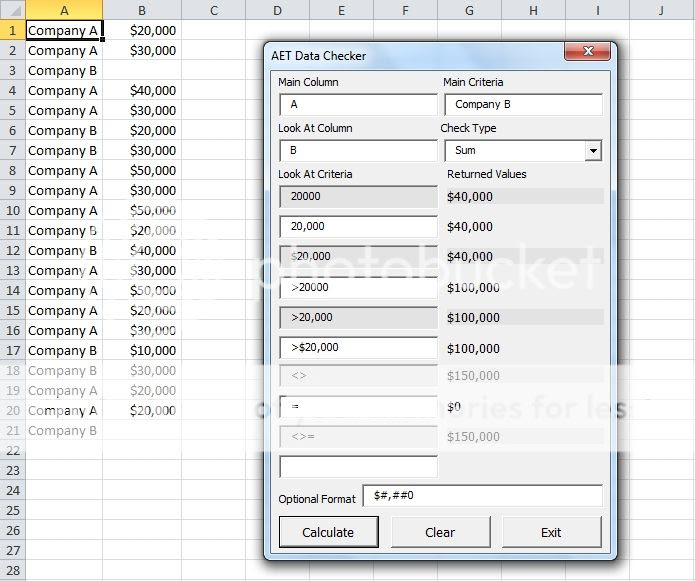
Task: Select cell A3 Company B
Action: (64, 70)
